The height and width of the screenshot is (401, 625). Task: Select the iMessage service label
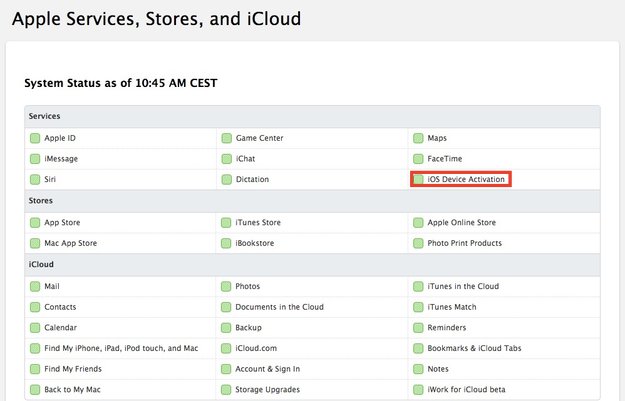tap(61, 159)
